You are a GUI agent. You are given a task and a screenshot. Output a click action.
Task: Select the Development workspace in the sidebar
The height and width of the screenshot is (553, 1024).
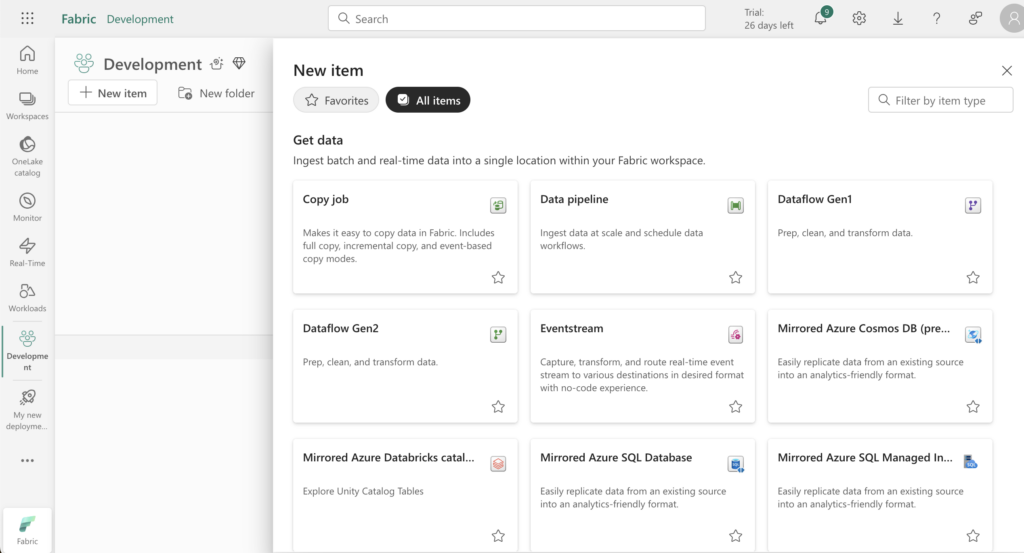(x=27, y=350)
